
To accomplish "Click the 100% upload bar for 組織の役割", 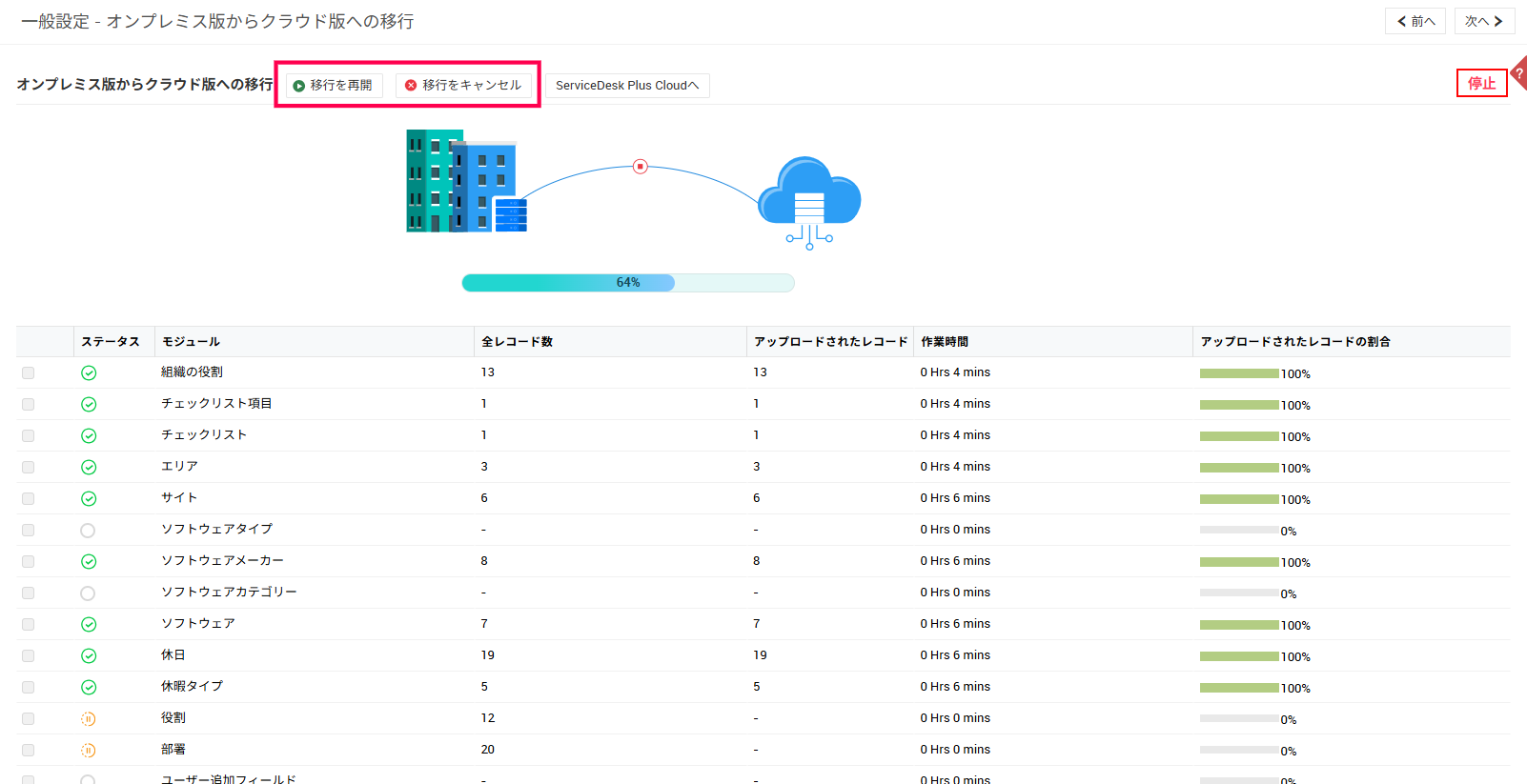I will coord(1239,373).
